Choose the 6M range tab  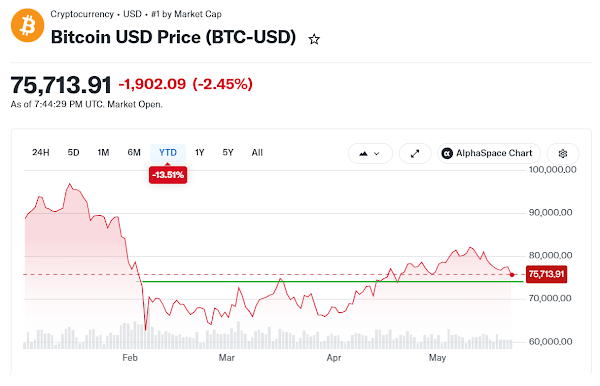point(134,153)
